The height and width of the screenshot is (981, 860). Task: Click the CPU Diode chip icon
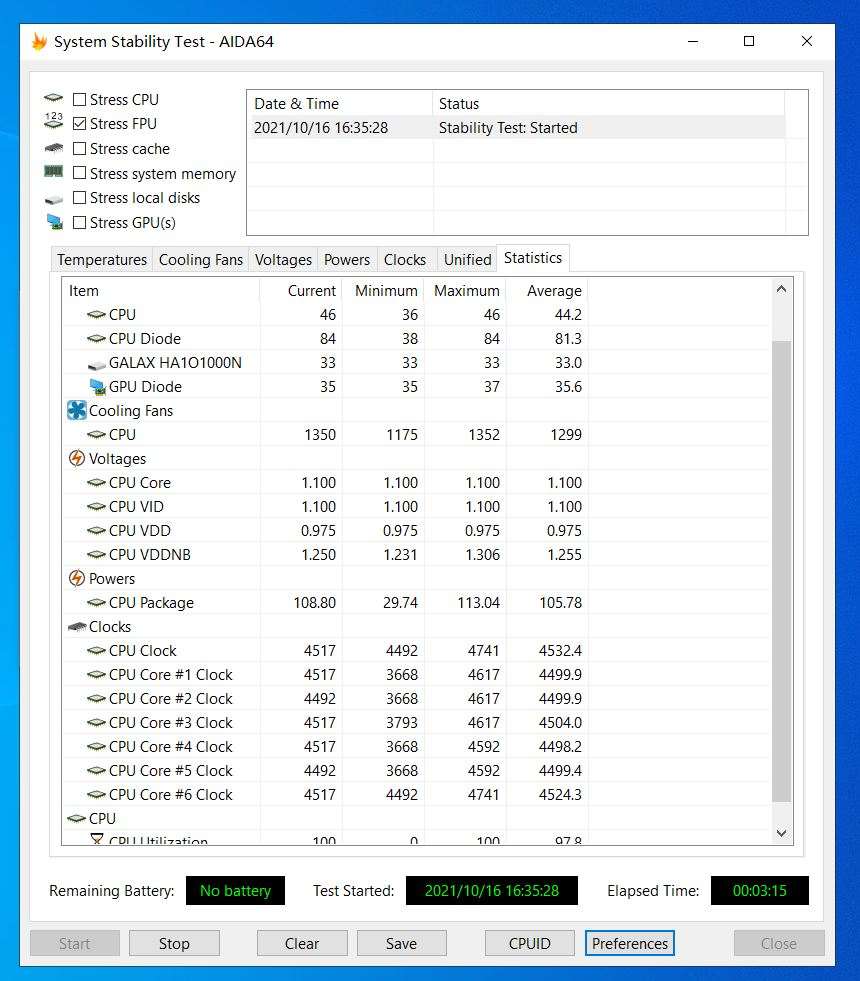[x=96, y=338]
